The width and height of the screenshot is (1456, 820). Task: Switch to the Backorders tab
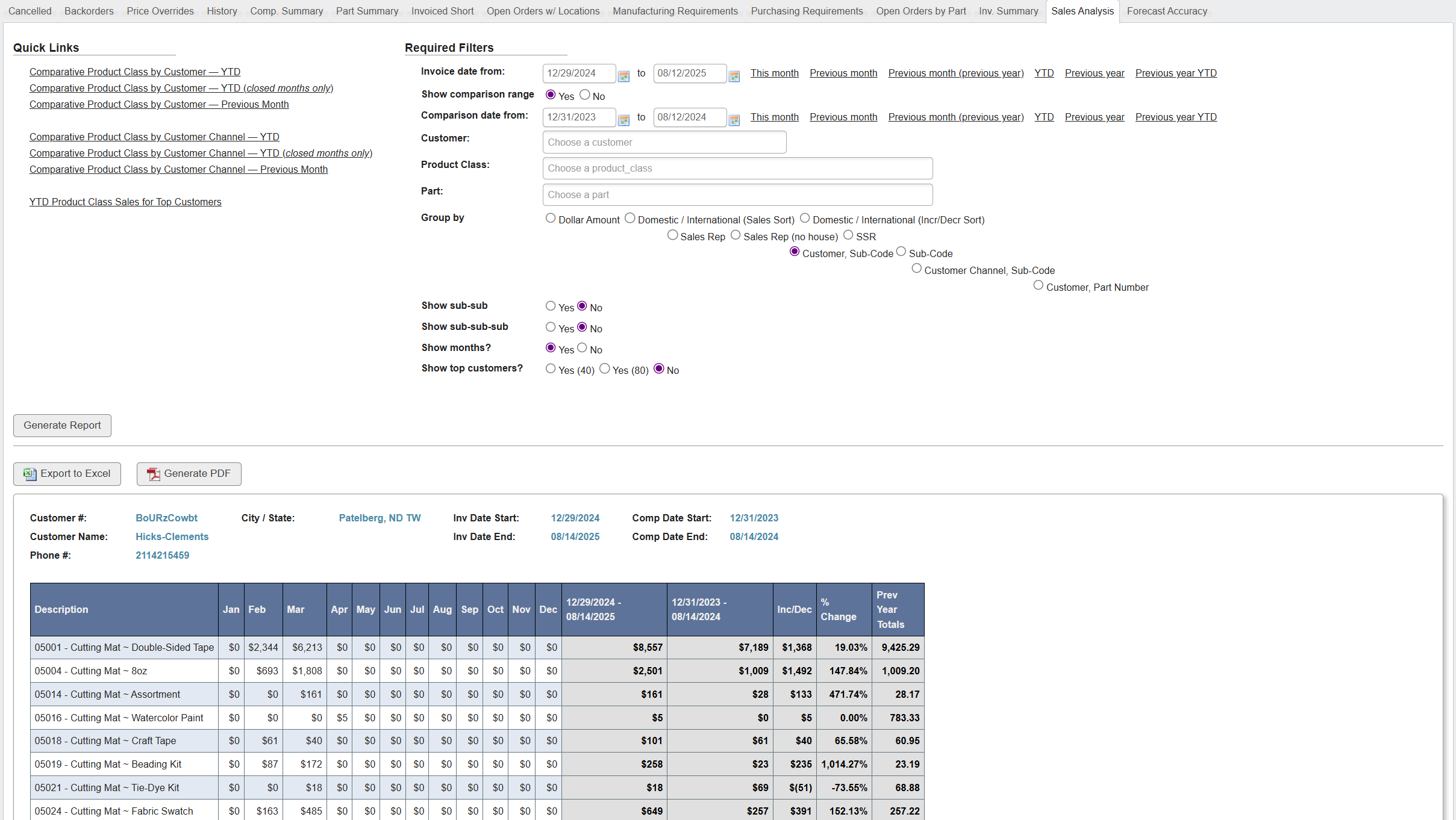(x=89, y=11)
